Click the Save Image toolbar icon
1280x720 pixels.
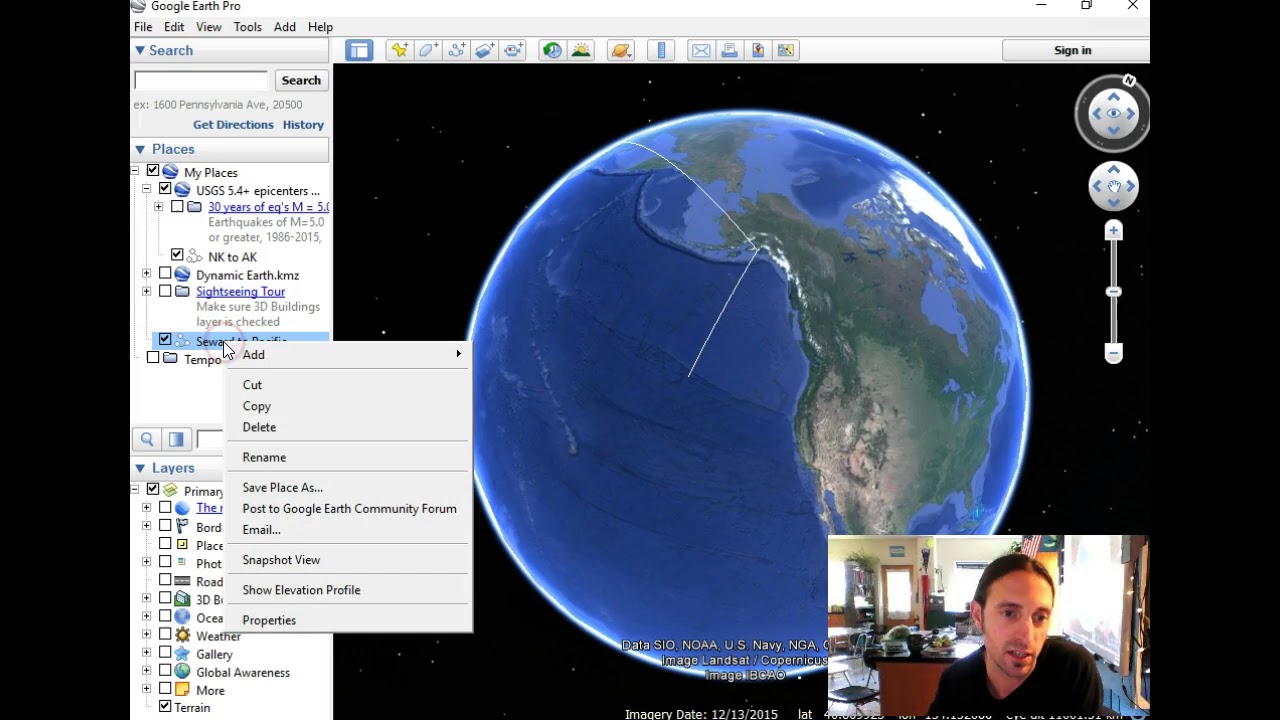[757, 50]
